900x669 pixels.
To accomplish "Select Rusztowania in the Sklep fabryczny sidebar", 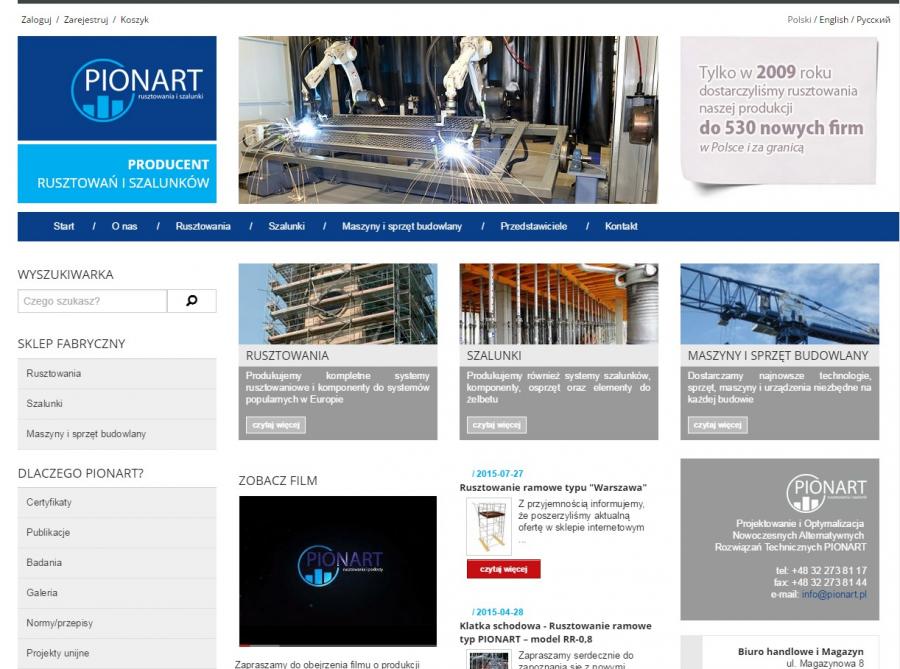I will pos(117,374).
